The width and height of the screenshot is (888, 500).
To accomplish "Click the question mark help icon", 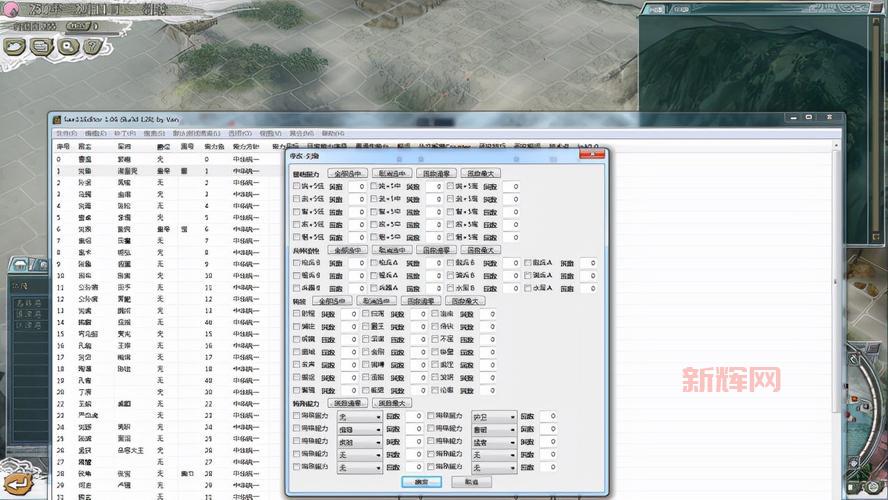I will pos(92,46).
